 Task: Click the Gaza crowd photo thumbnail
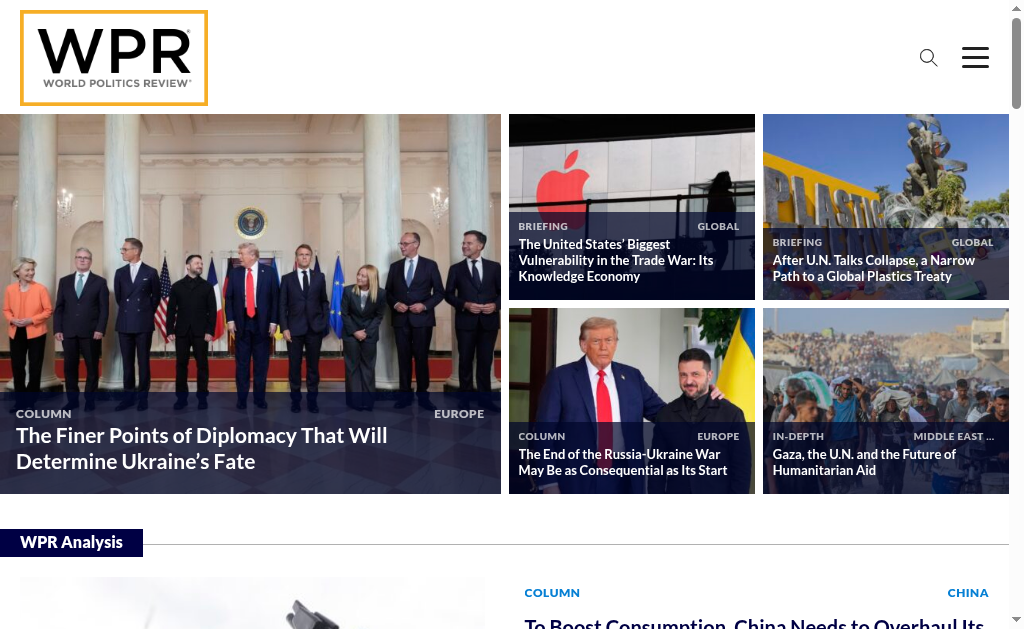click(x=886, y=366)
